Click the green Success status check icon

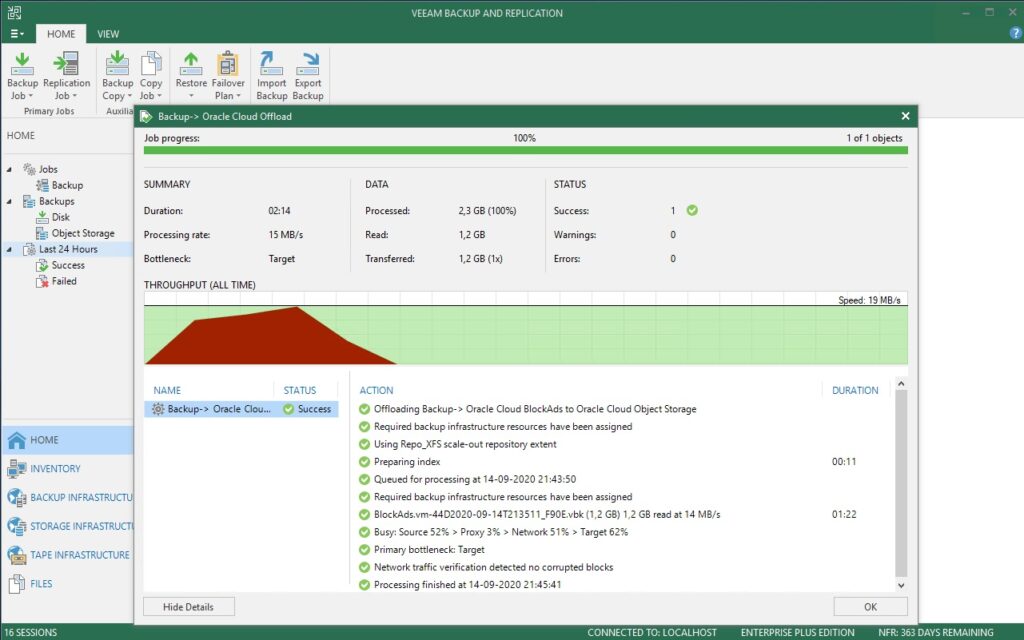pos(692,210)
